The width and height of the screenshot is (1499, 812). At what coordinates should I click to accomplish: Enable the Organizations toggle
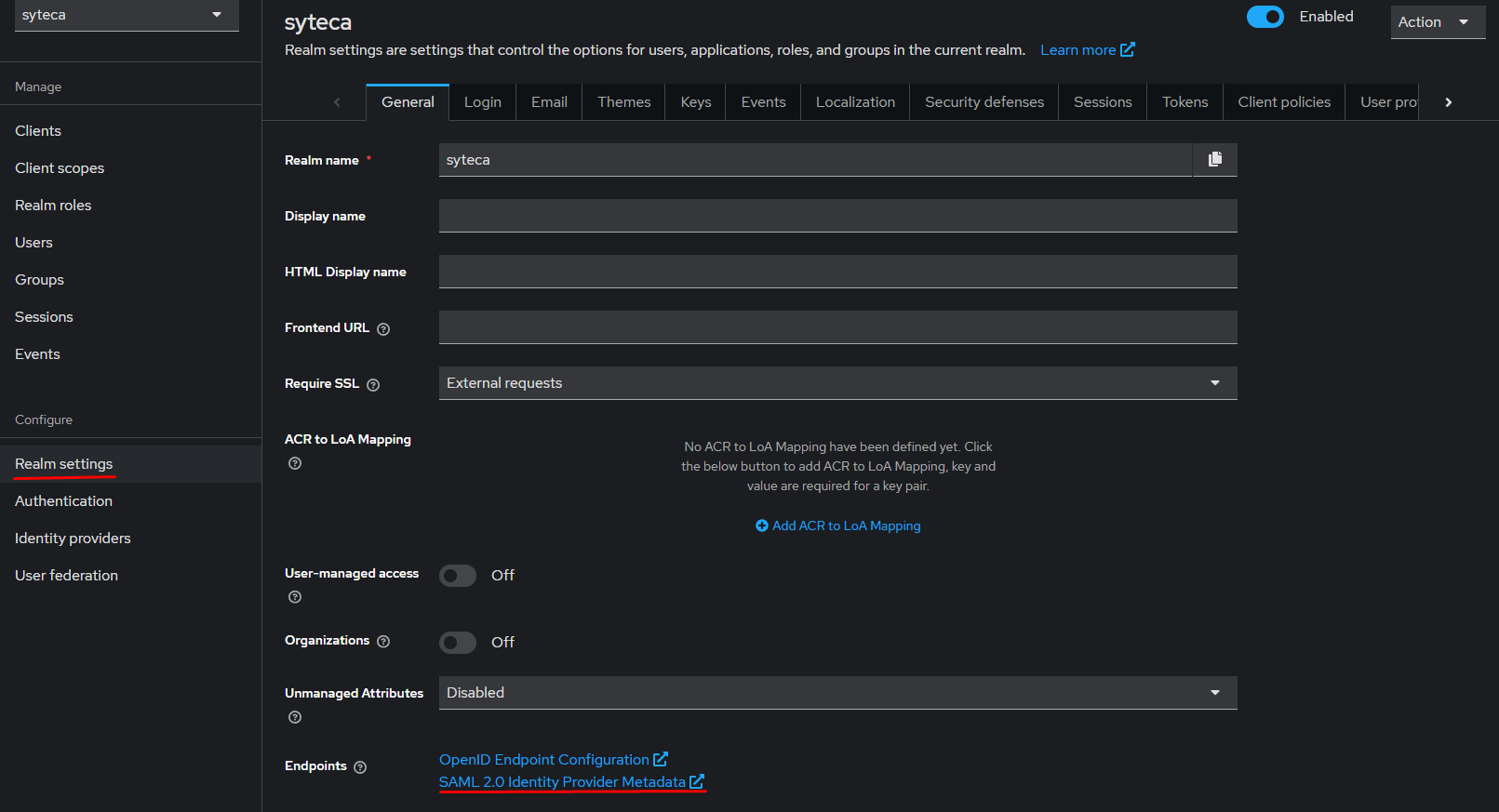pyautogui.click(x=458, y=643)
